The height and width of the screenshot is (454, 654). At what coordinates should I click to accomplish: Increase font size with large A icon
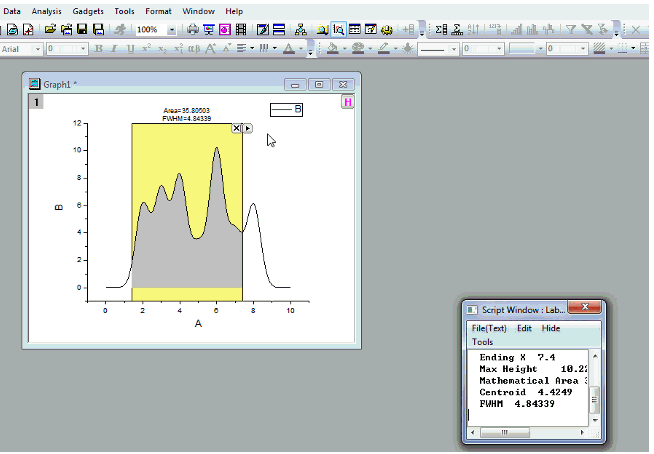(x=211, y=49)
